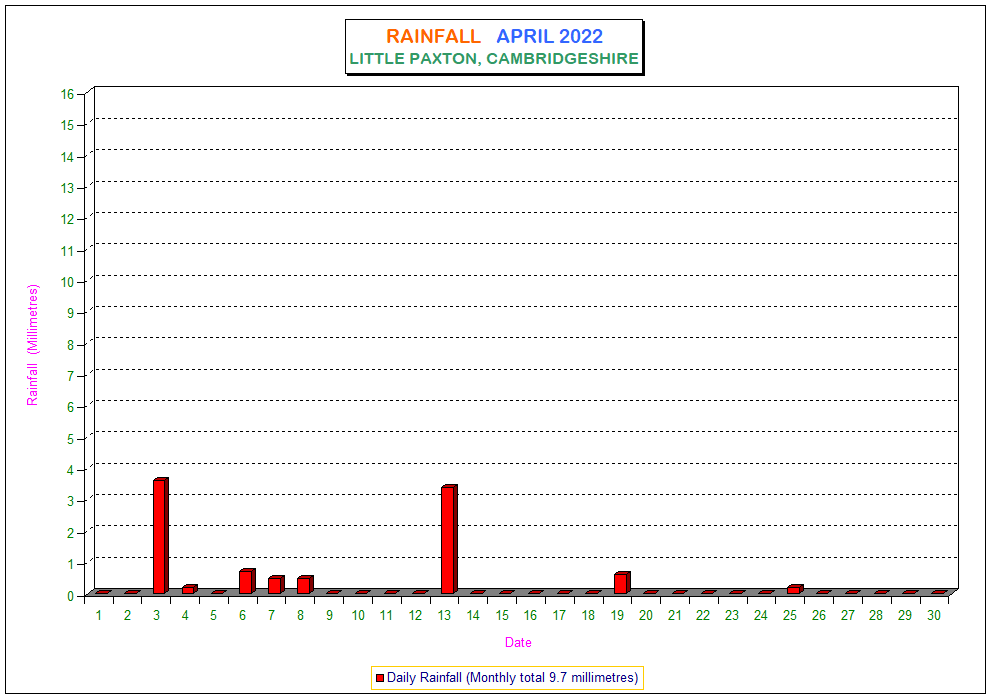Click the y-axis label '10'
This screenshot has width=991, height=698.
68,283
